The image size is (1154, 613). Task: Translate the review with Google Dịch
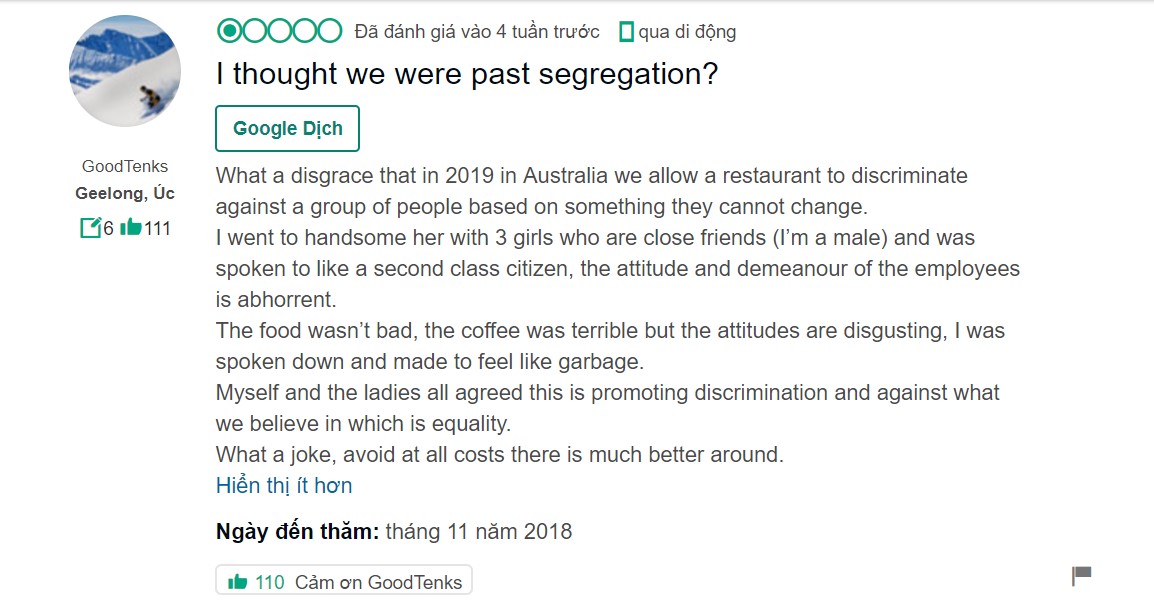[x=288, y=129]
